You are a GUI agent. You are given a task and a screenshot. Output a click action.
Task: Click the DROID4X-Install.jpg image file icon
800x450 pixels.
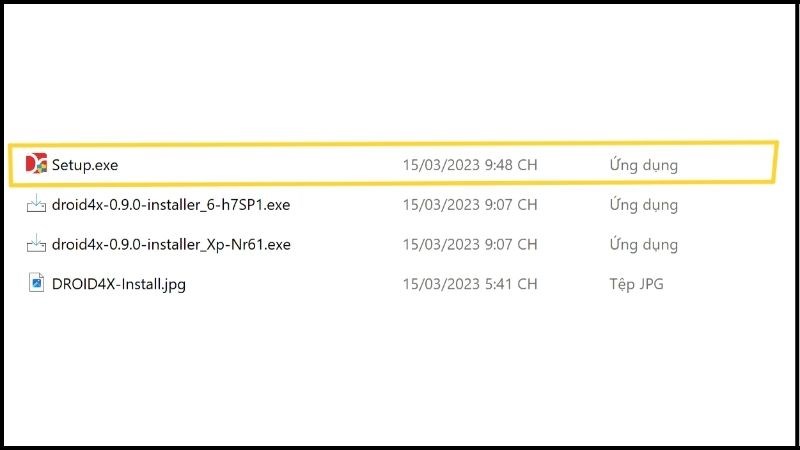pos(36,284)
